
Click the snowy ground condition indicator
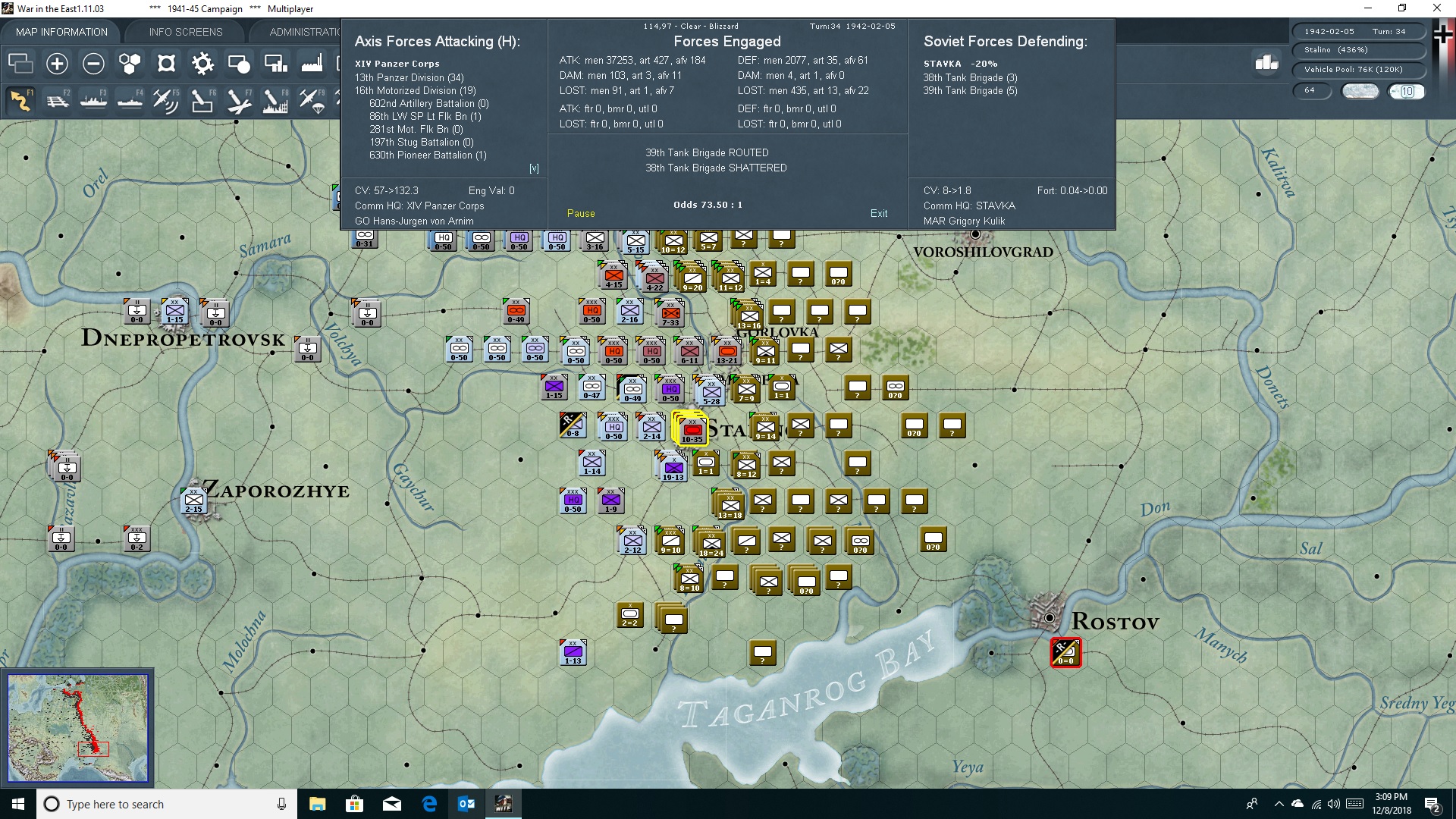(1360, 91)
